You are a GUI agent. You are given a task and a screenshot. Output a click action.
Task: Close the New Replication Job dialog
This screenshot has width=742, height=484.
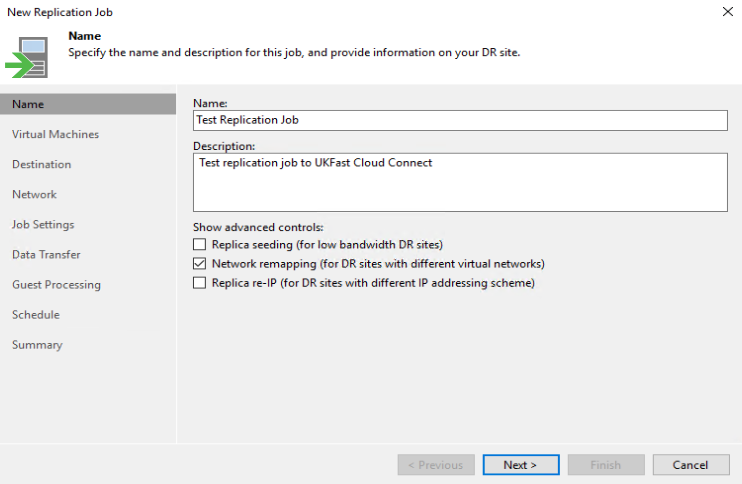click(726, 11)
